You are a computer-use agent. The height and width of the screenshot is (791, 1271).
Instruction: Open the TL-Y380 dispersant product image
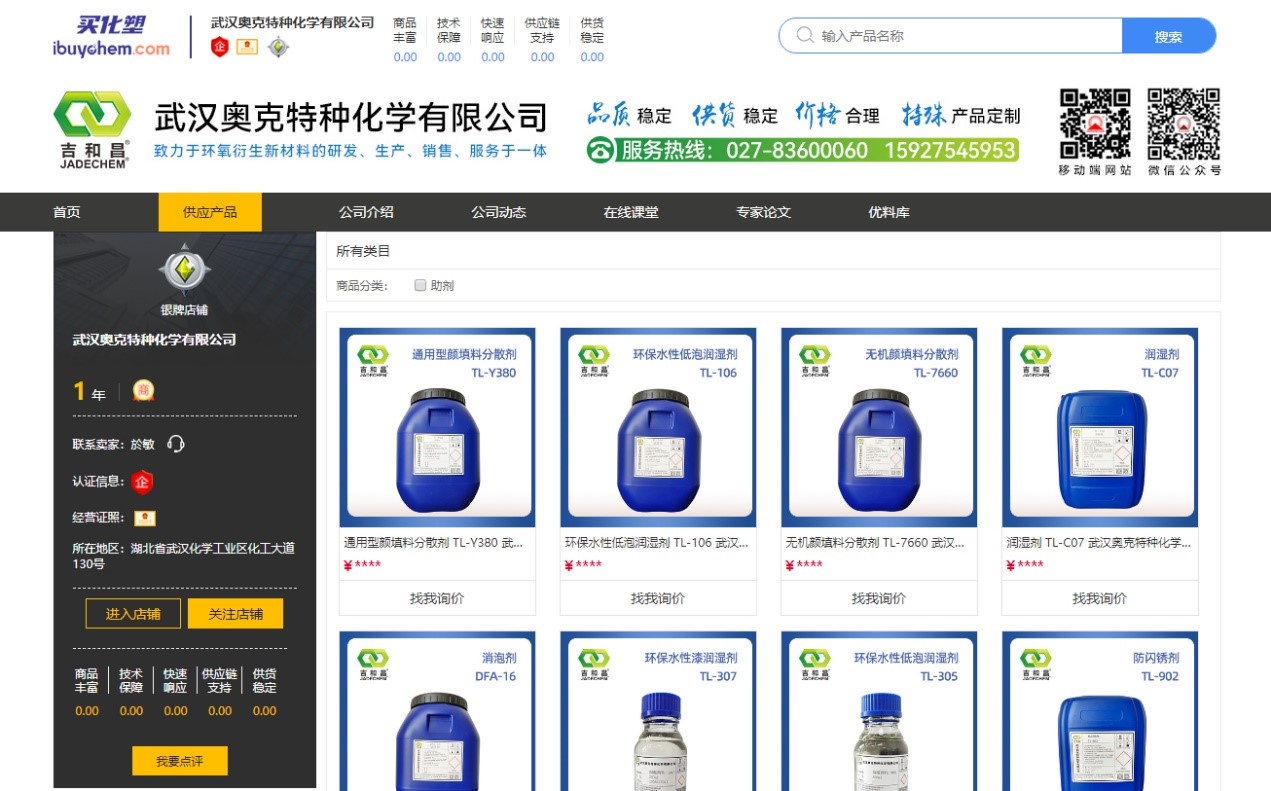tap(437, 427)
